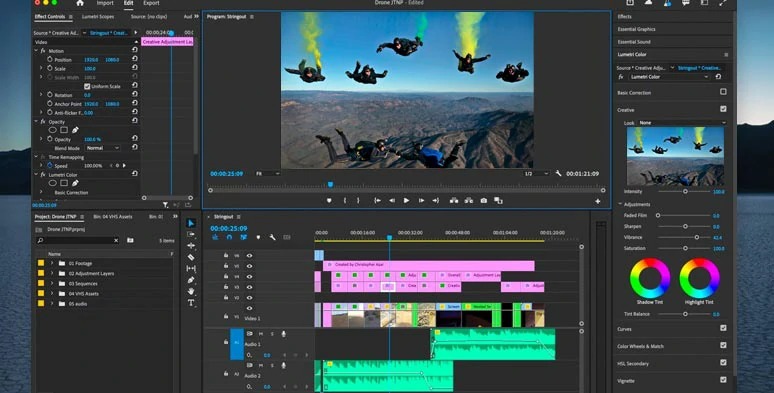
Task: Switch to the Export tab
Action: coord(151,3)
